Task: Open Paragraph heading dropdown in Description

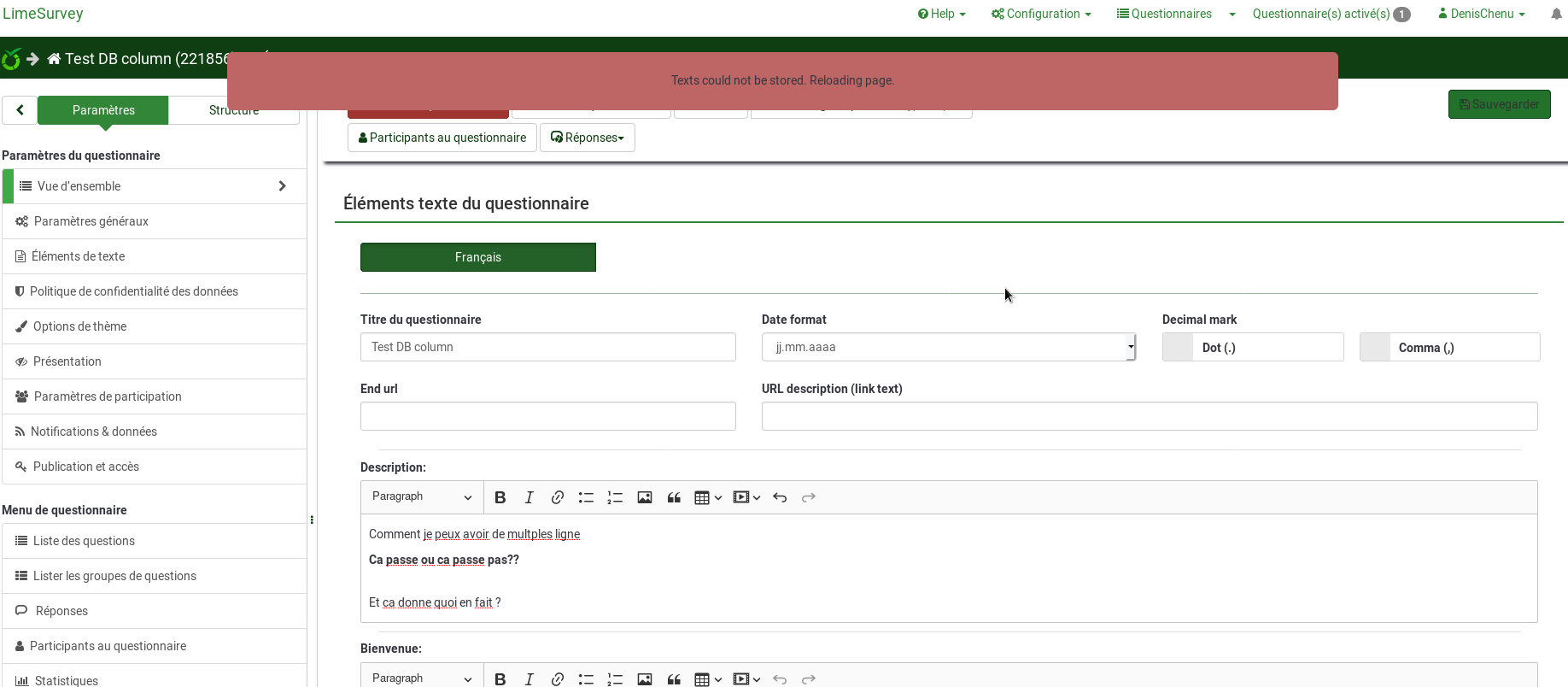Action: 422,497
